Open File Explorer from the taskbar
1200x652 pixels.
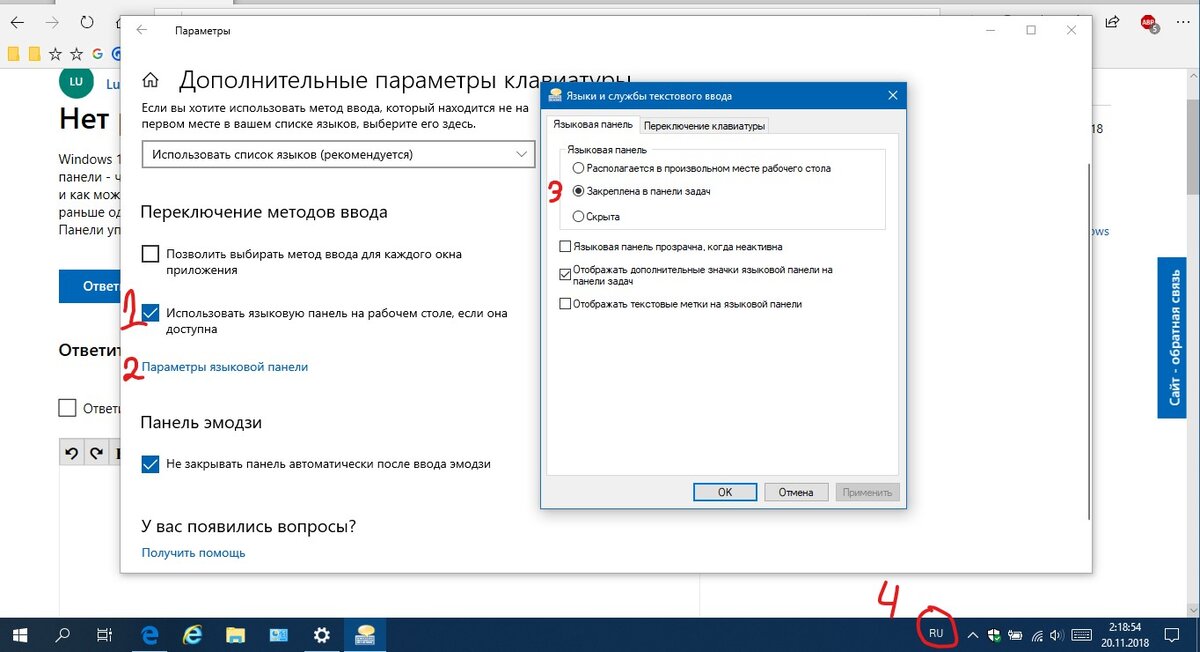(x=234, y=634)
